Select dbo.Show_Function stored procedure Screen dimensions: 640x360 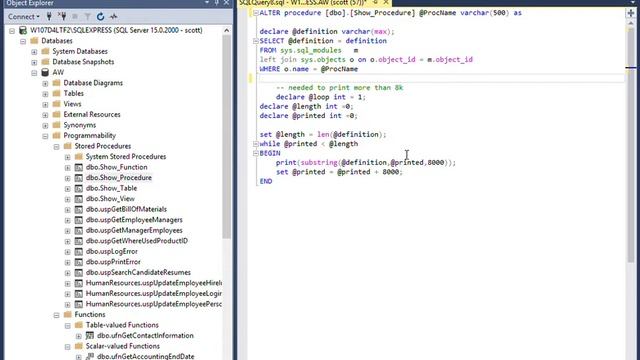[x=116, y=167]
